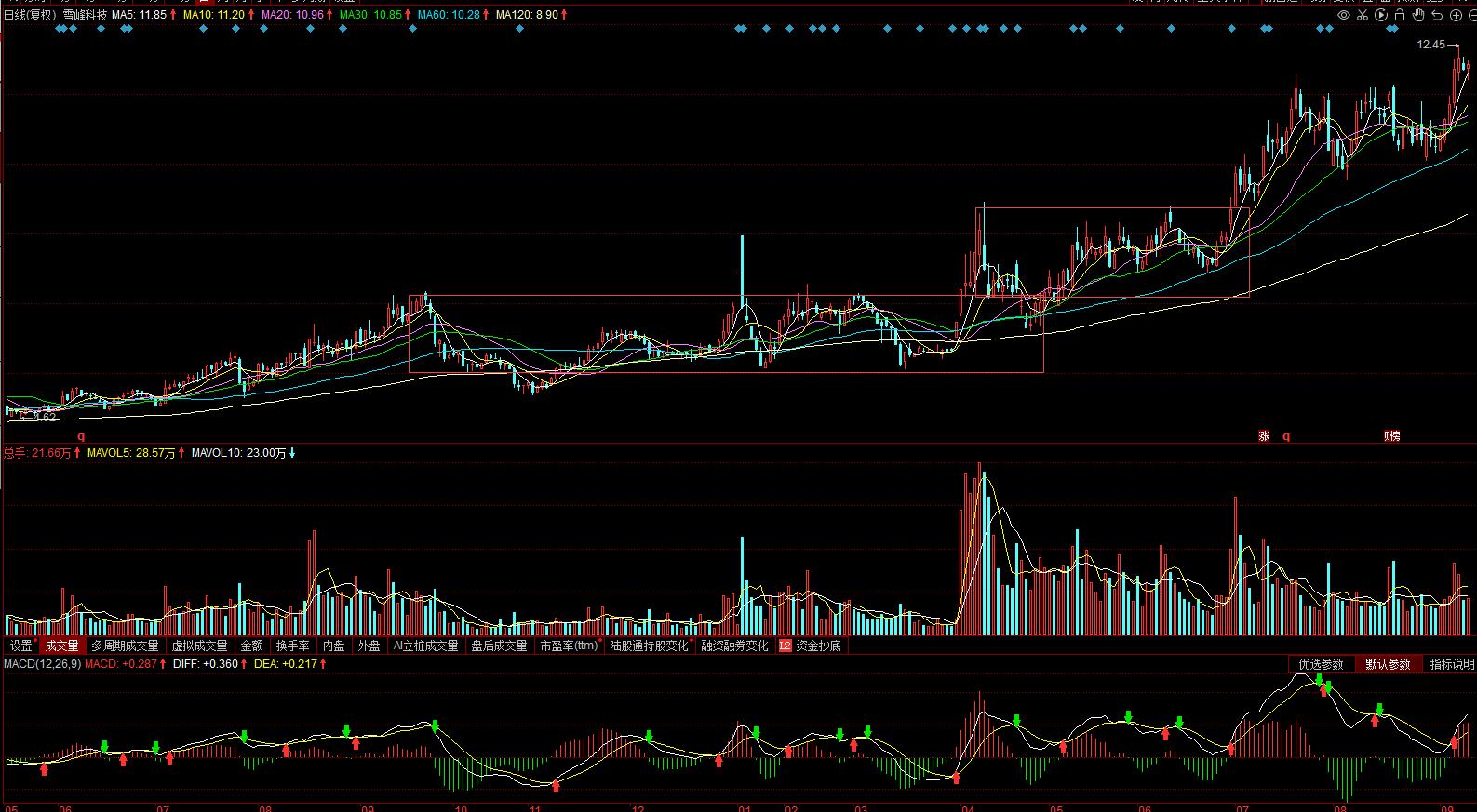Toggle the padlock lock icon

(1400, 15)
